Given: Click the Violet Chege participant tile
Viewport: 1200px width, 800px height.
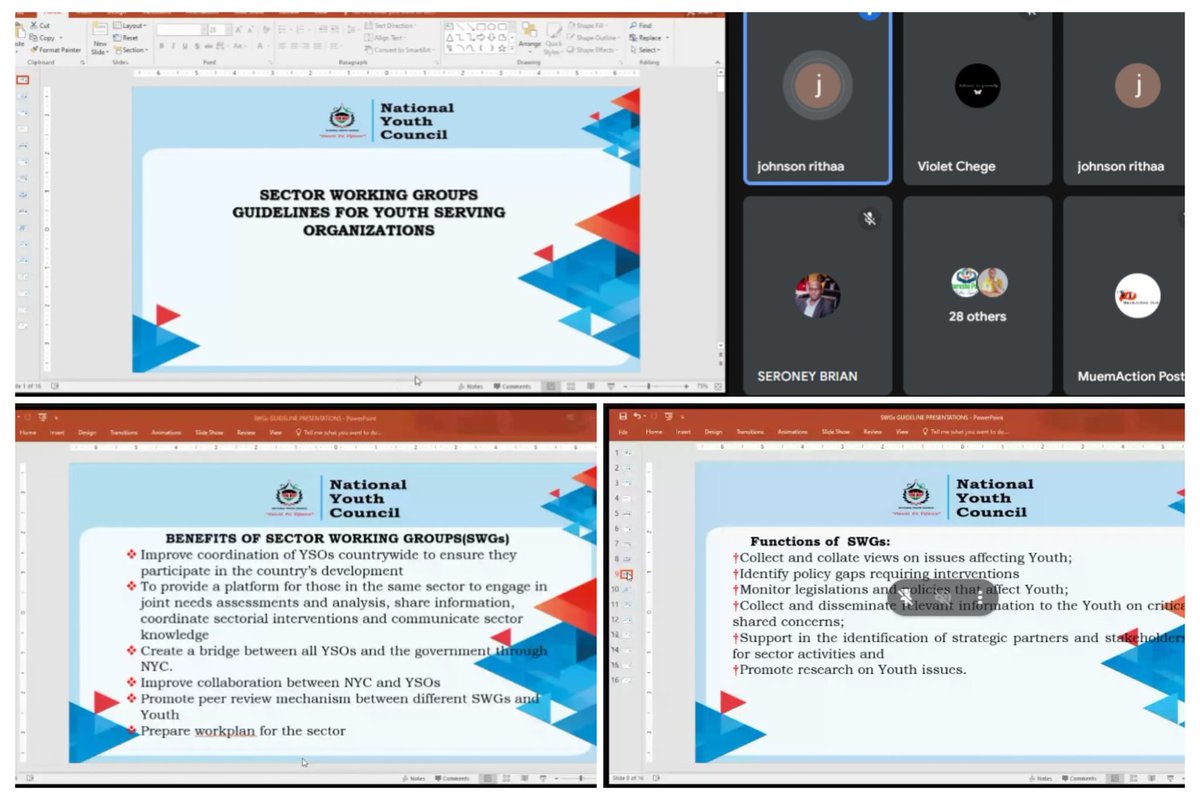Looking at the screenshot, I should (x=977, y=98).
